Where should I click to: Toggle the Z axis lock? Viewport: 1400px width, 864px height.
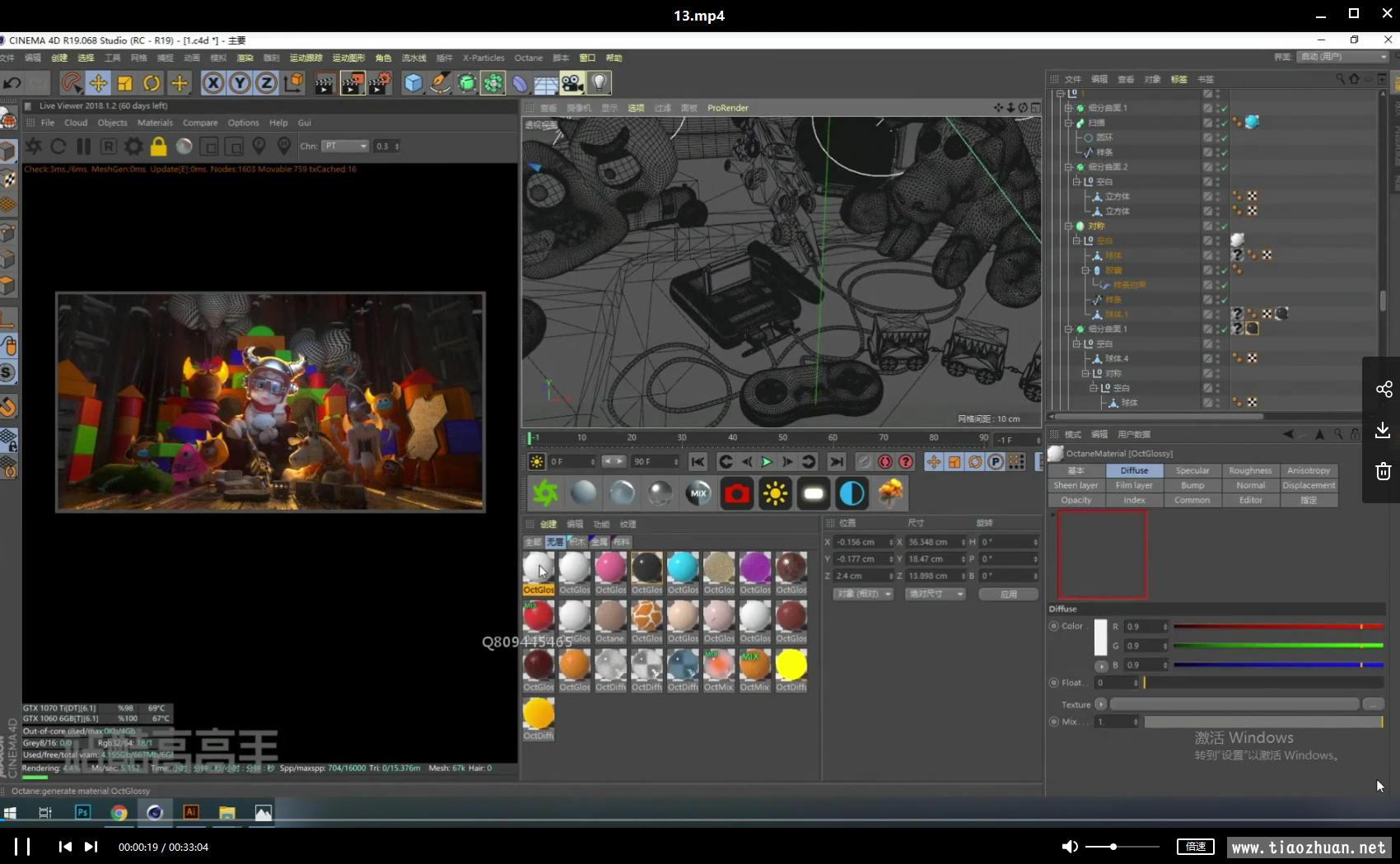(x=266, y=82)
